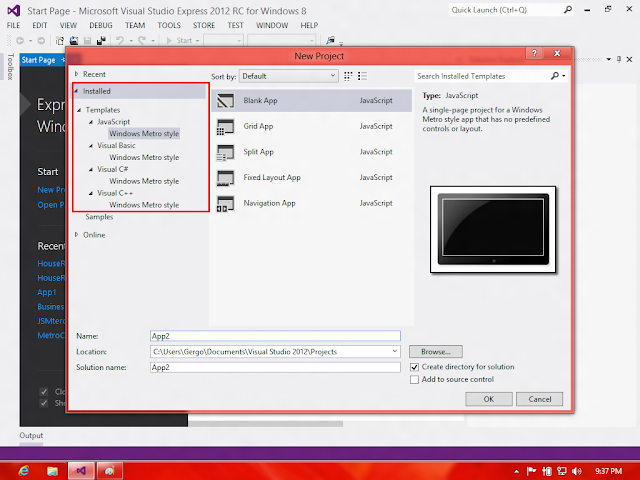Click the Search Installed Templates field

482,76
